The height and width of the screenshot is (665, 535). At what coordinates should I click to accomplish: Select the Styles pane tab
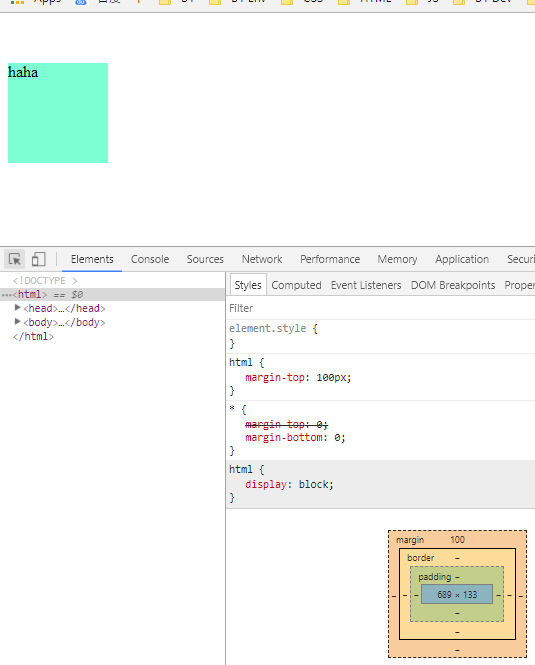248,285
